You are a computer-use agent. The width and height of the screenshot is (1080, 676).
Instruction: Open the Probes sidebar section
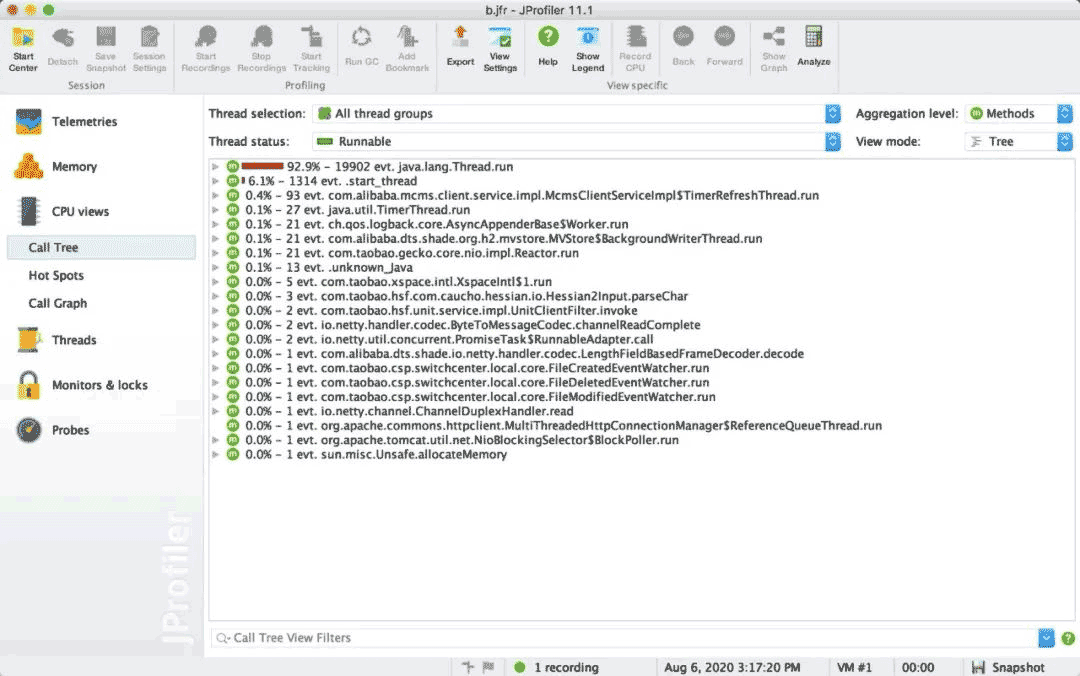pyautogui.click(x=70, y=430)
